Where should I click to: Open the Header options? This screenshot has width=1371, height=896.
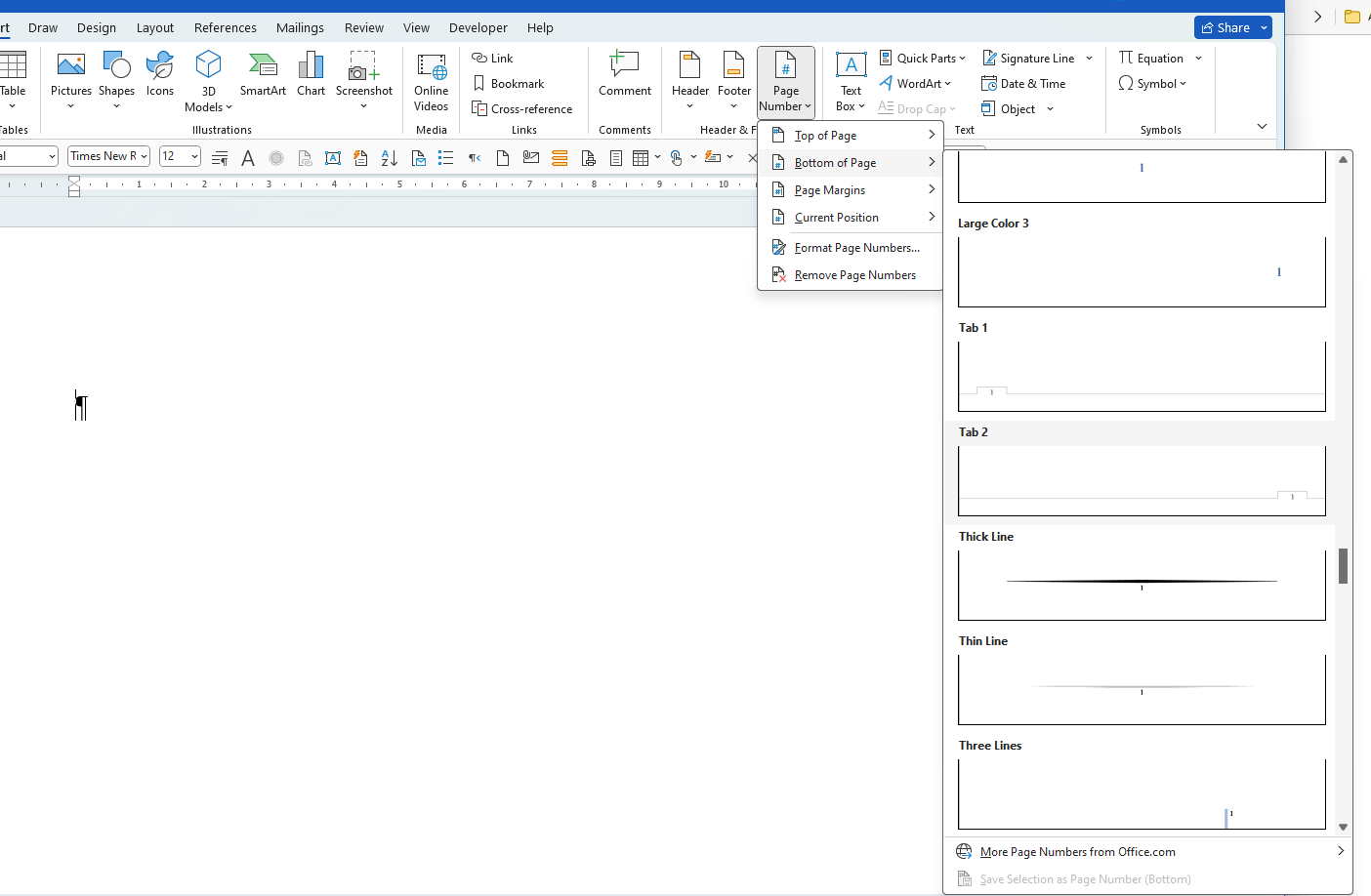(x=690, y=80)
